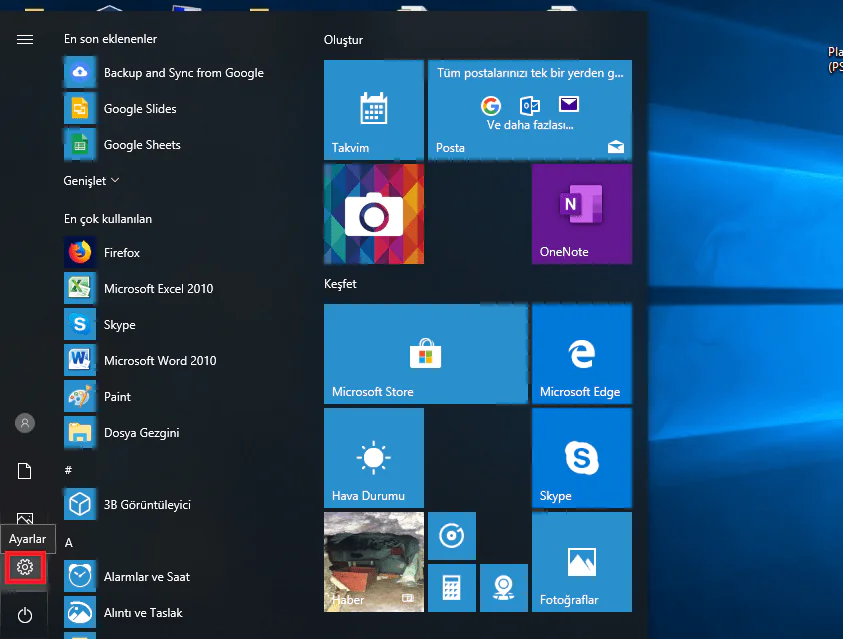The image size is (843, 639).
Task: Open the Settings gear (Ayarlar) icon
Action: coord(25,568)
